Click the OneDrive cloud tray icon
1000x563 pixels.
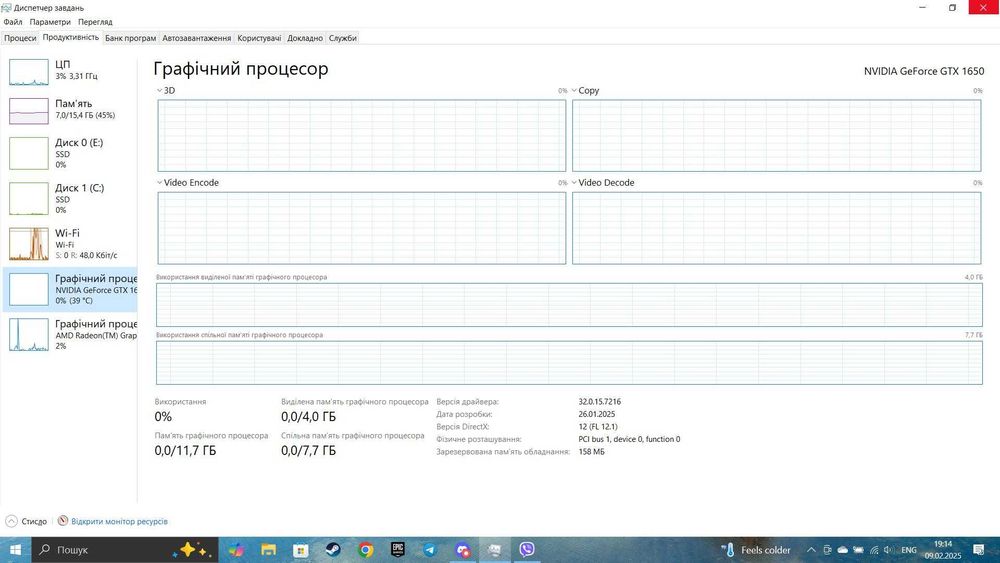[842, 550]
